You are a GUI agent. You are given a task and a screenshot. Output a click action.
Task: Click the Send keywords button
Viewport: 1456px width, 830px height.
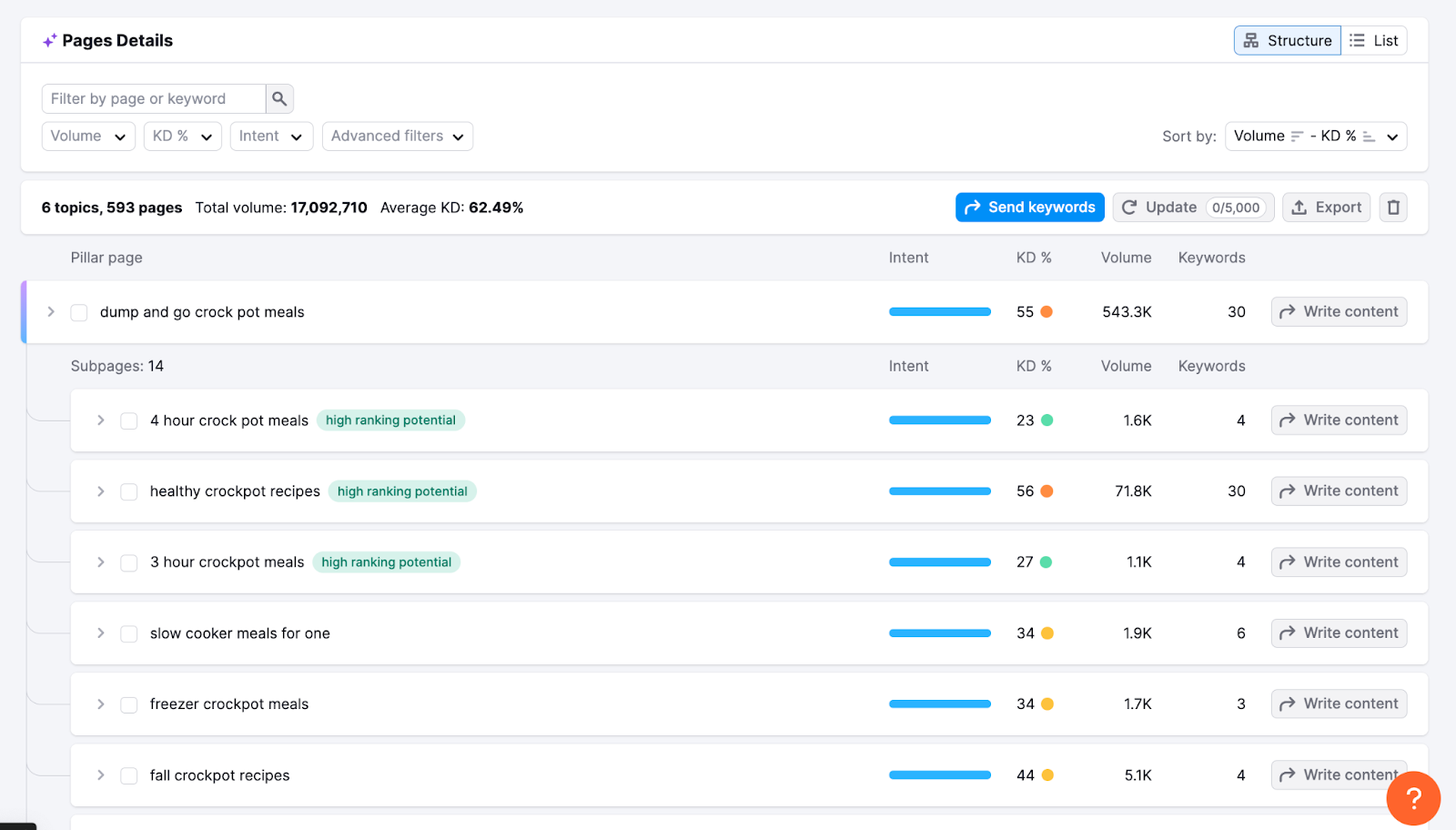click(1030, 207)
